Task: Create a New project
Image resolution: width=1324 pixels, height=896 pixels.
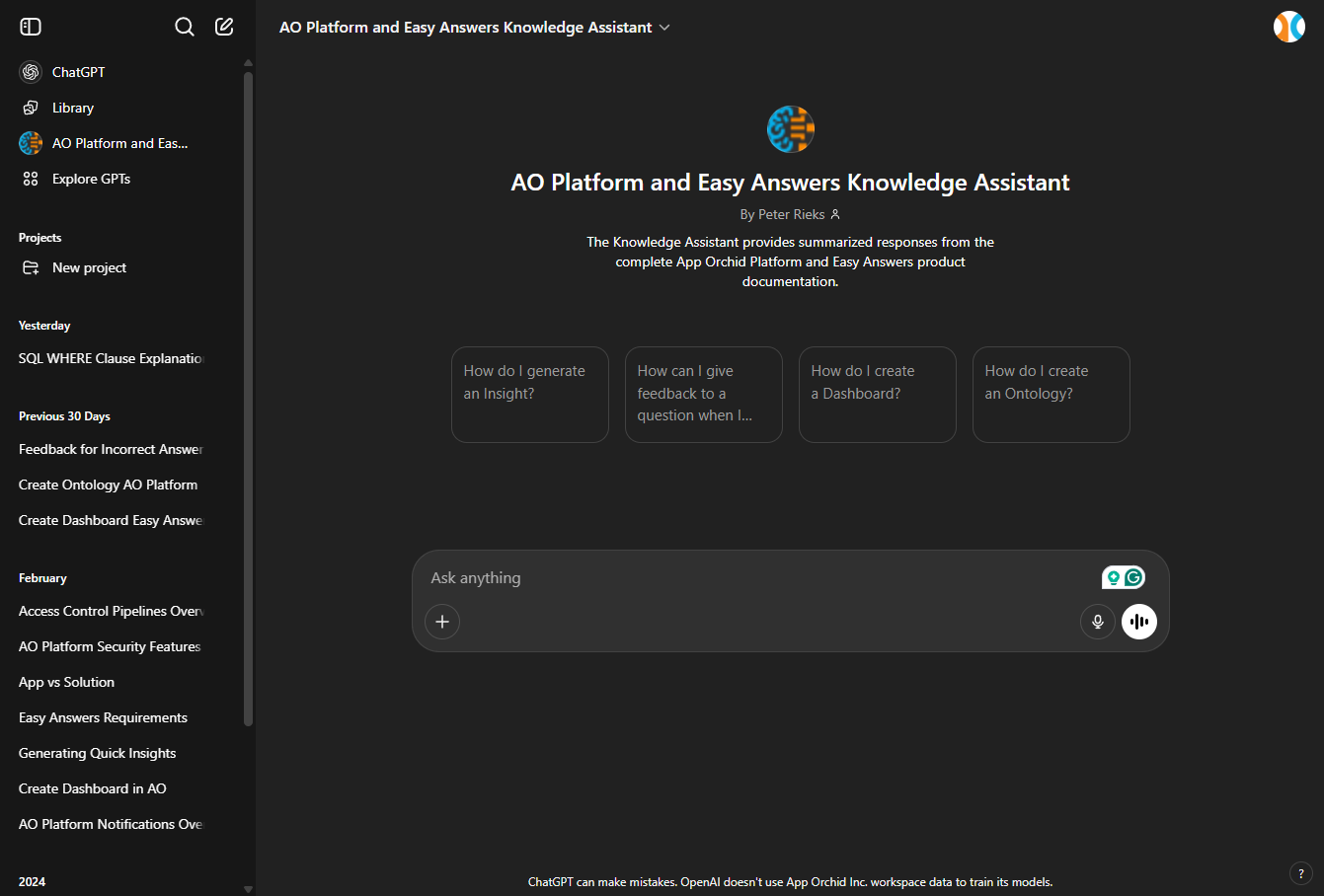Action: pyautogui.click(x=89, y=267)
